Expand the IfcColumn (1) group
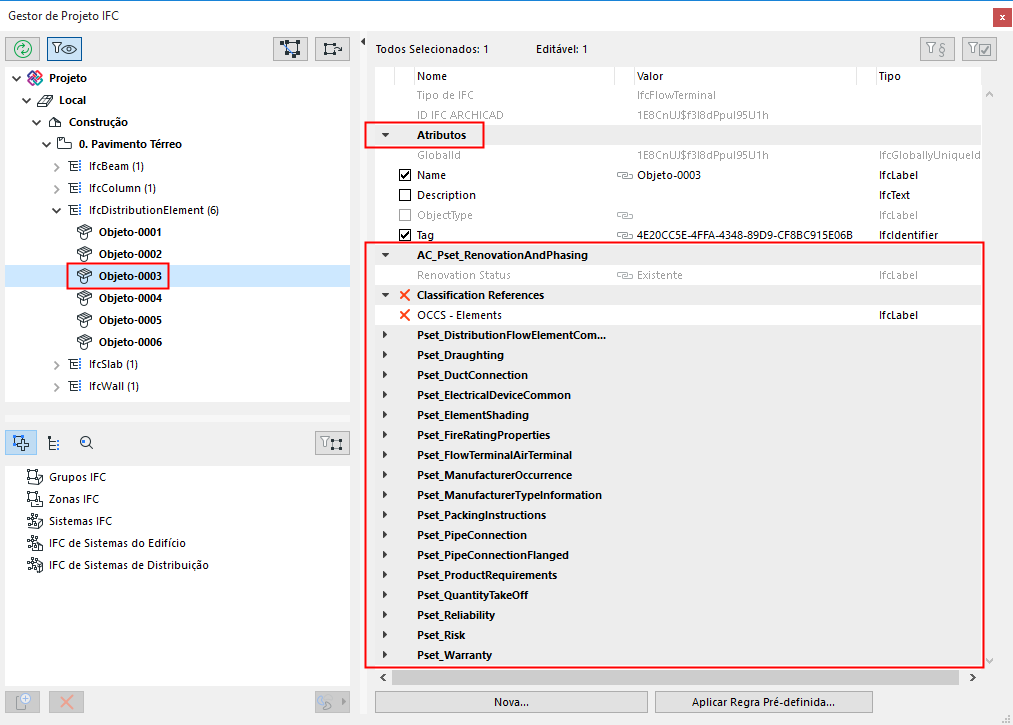The width and height of the screenshot is (1013, 725). click(57, 189)
